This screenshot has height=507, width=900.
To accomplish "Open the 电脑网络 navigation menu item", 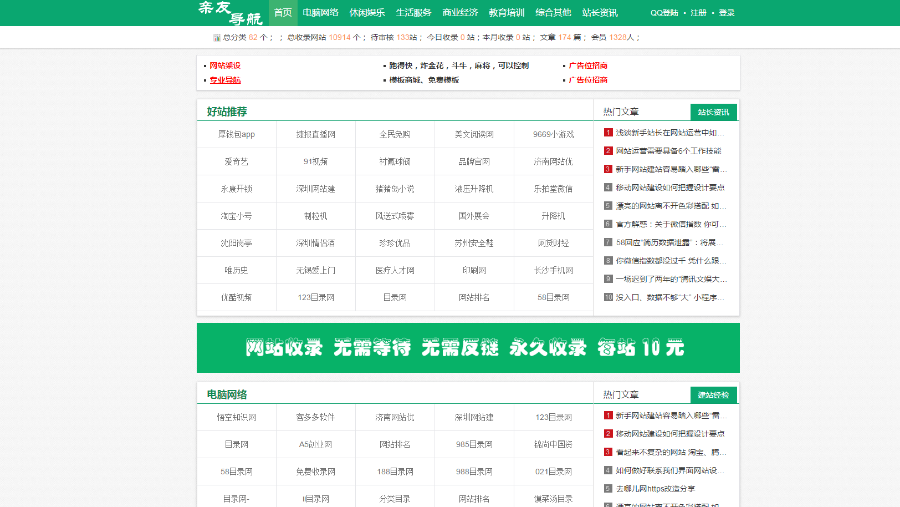I will (x=320, y=13).
